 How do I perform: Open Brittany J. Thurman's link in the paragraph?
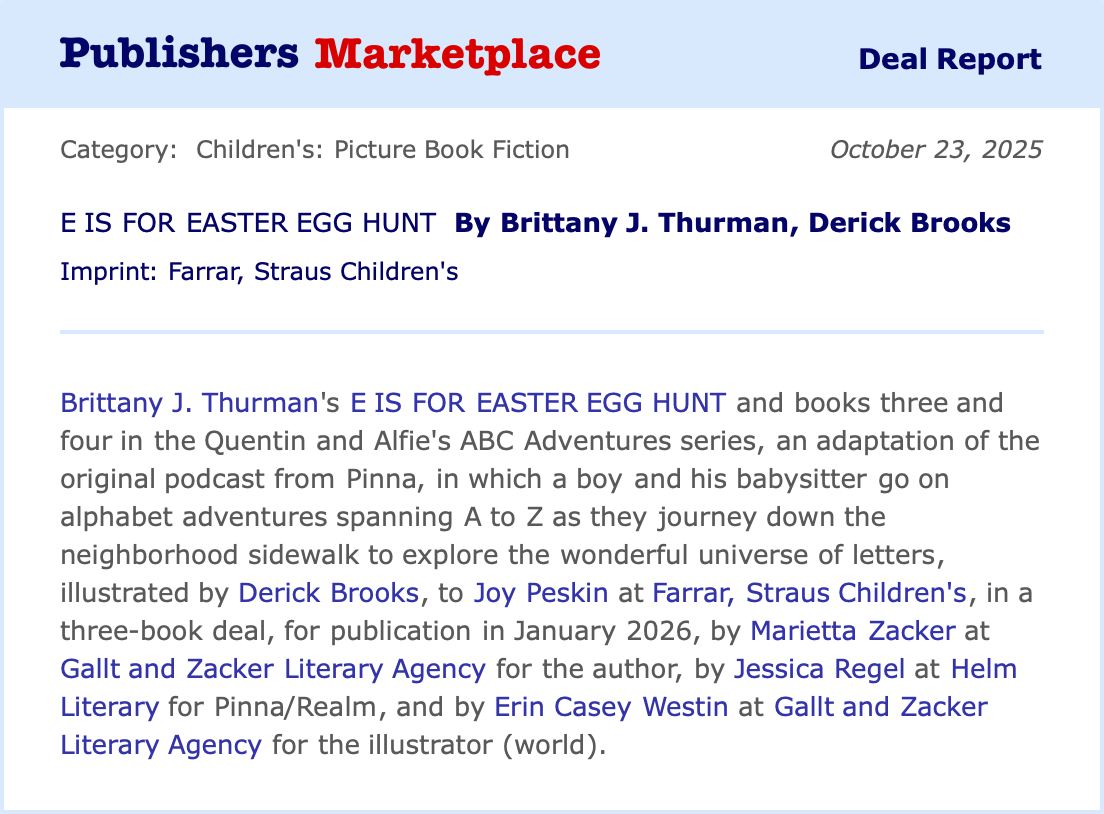point(188,404)
